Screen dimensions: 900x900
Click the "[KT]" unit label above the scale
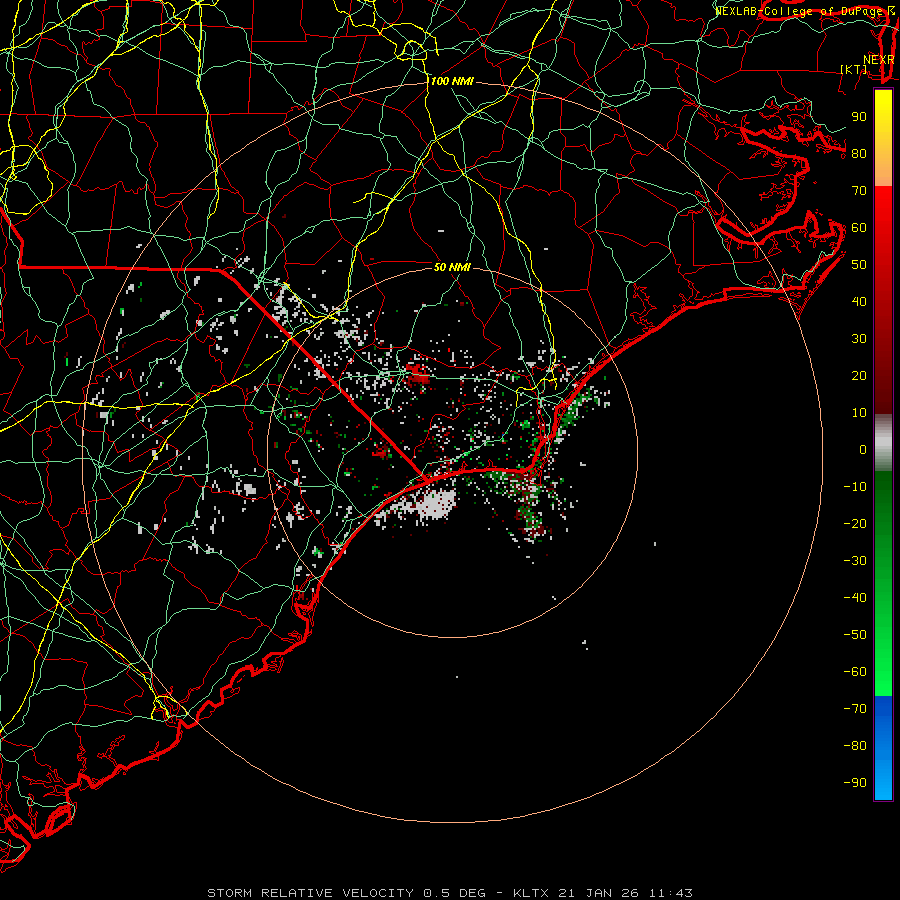pyautogui.click(x=853, y=69)
